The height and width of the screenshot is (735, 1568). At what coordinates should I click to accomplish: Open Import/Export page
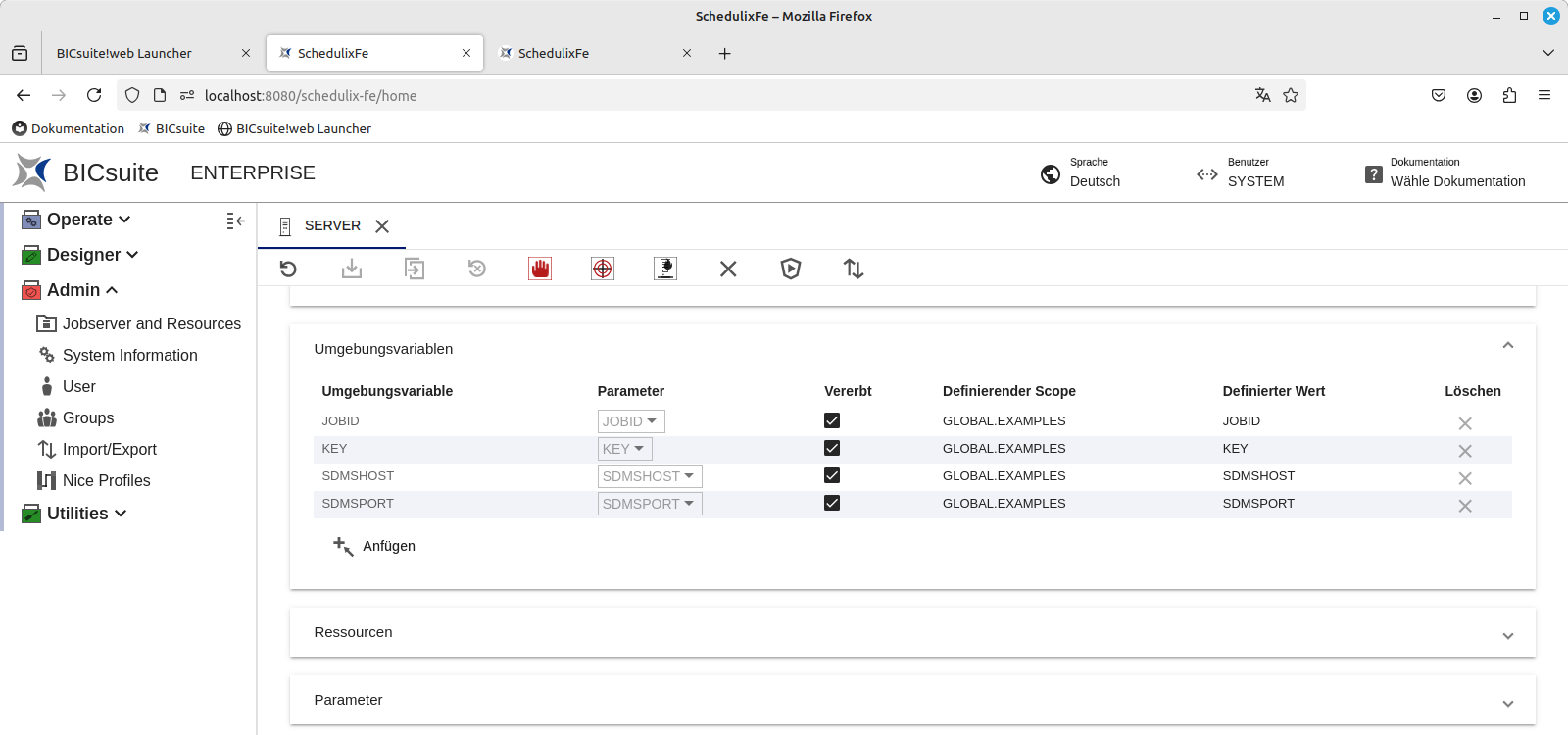click(96, 449)
